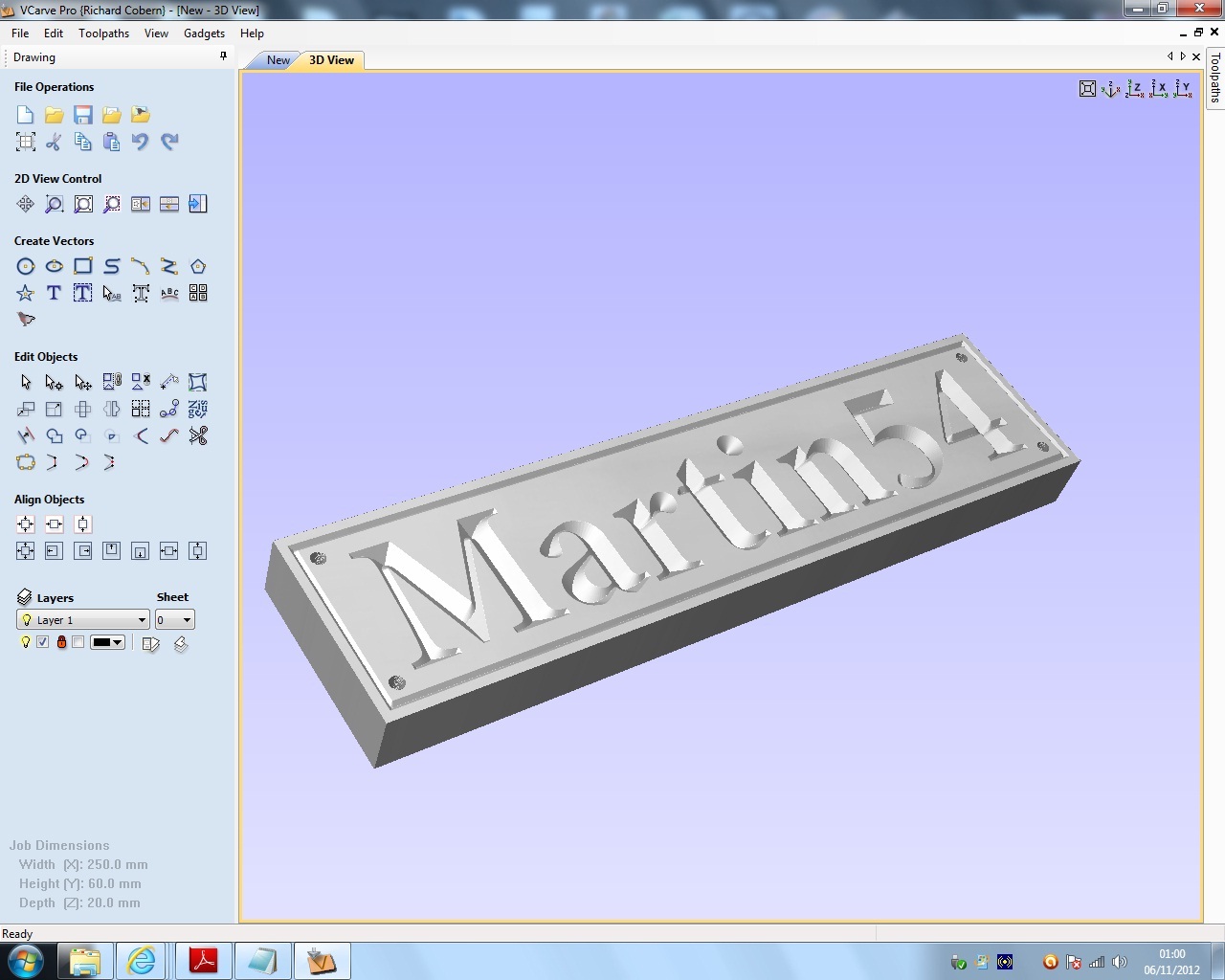Open the Gadgets menu
The width and height of the screenshot is (1225, 980).
tap(204, 33)
